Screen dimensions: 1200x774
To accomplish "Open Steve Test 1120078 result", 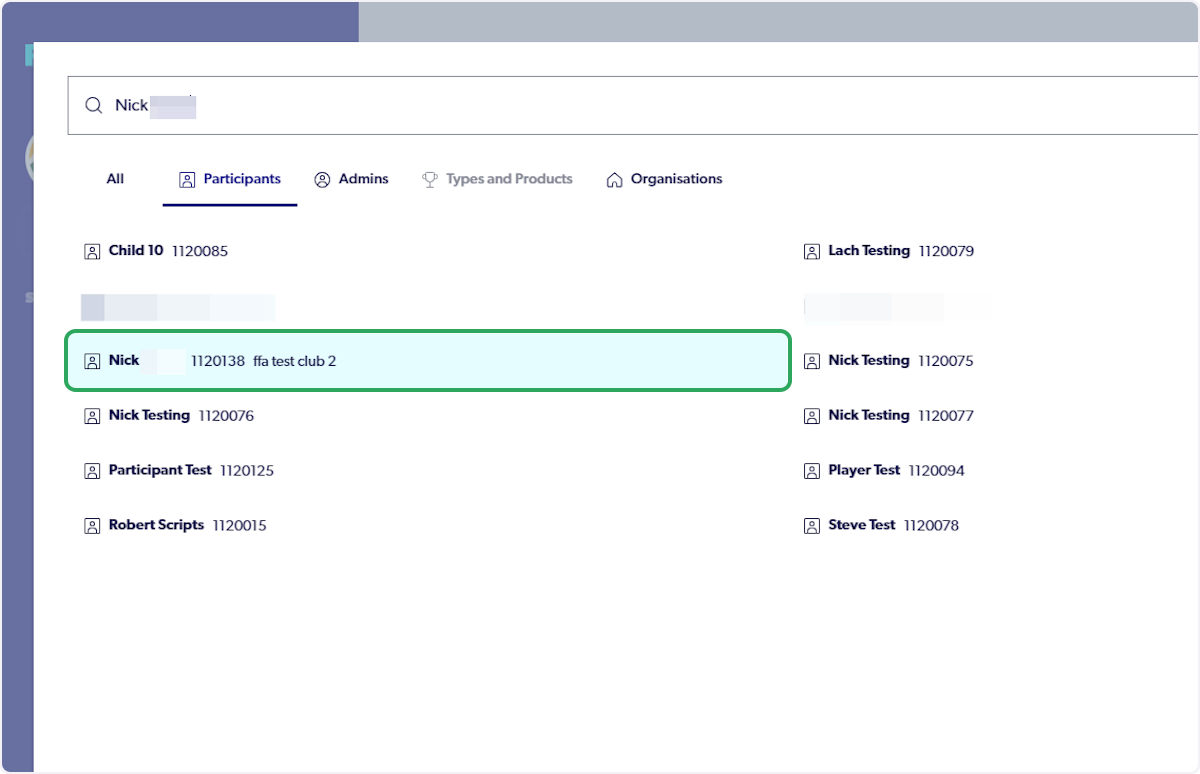I will click(881, 525).
